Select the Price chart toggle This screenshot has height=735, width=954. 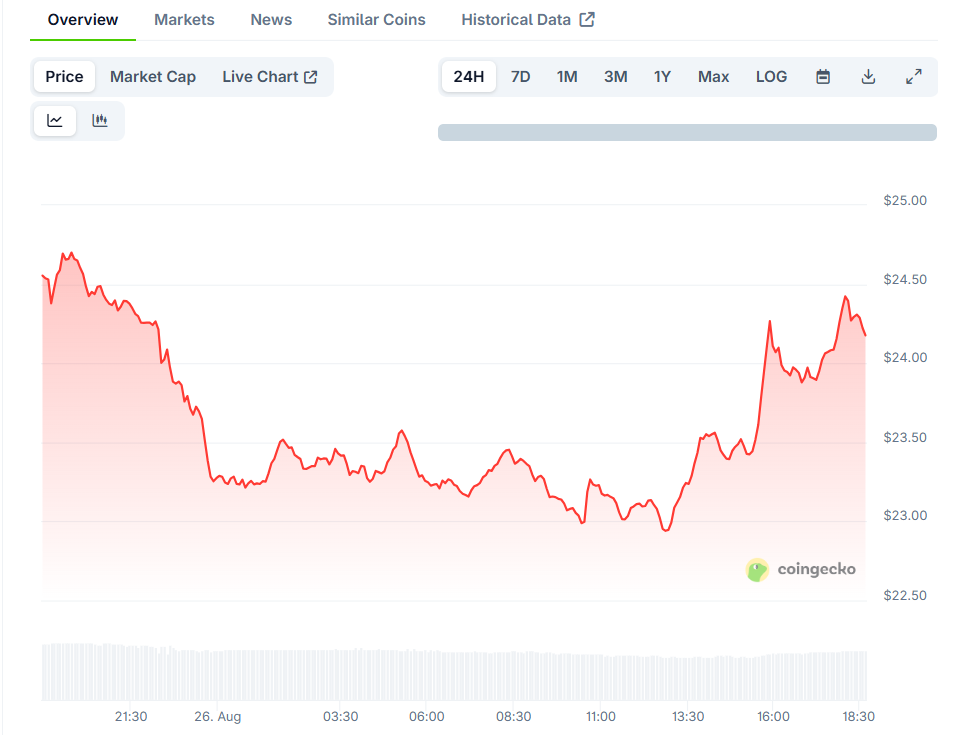[64, 77]
